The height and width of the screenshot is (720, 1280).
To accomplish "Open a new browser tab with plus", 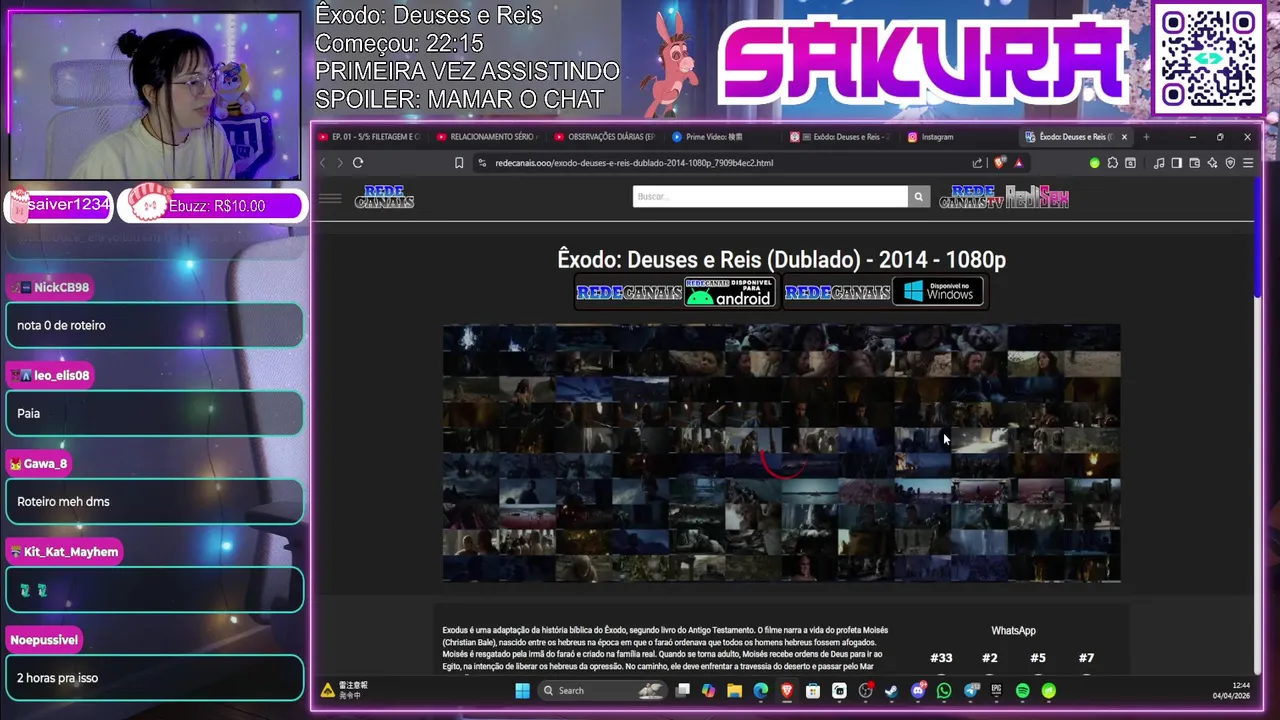I will coord(1146,137).
